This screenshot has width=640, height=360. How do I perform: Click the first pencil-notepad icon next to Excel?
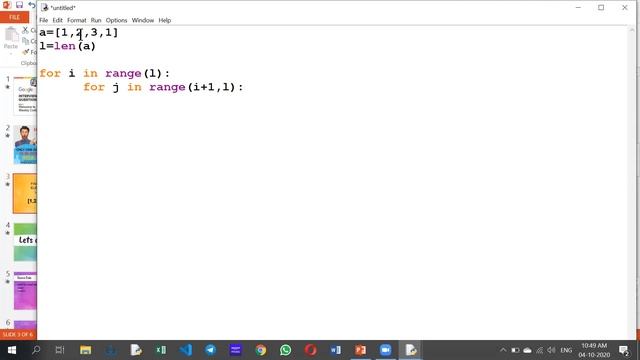coord(136,350)
